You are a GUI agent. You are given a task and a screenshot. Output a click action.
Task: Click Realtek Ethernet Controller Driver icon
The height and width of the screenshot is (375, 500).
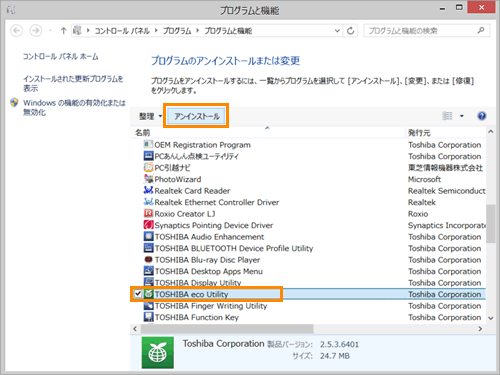(x=148, y=202)
